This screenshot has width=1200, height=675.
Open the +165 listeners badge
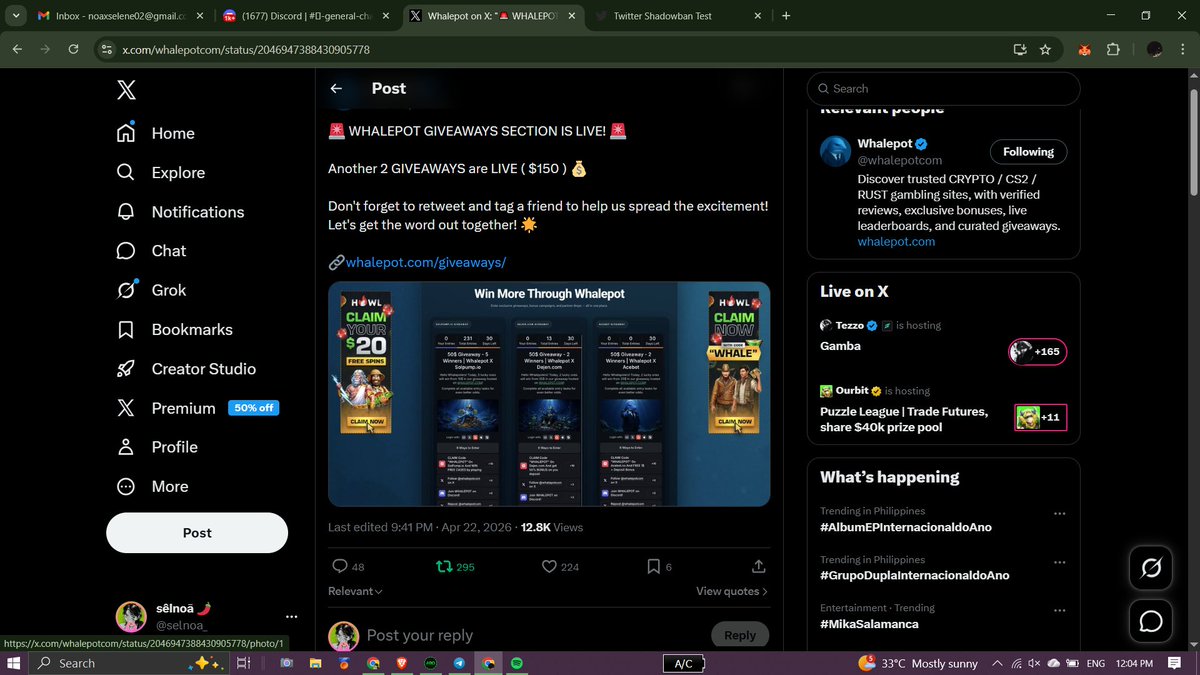click(x=1037, y=351)
